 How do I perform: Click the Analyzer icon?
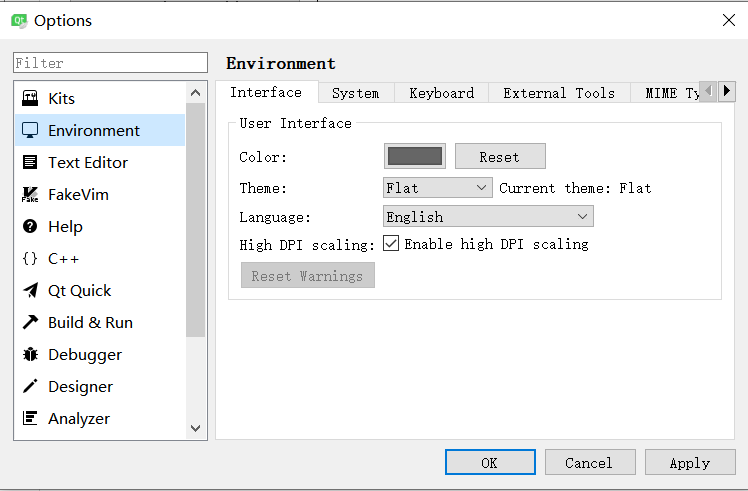(x=30, y=418)
